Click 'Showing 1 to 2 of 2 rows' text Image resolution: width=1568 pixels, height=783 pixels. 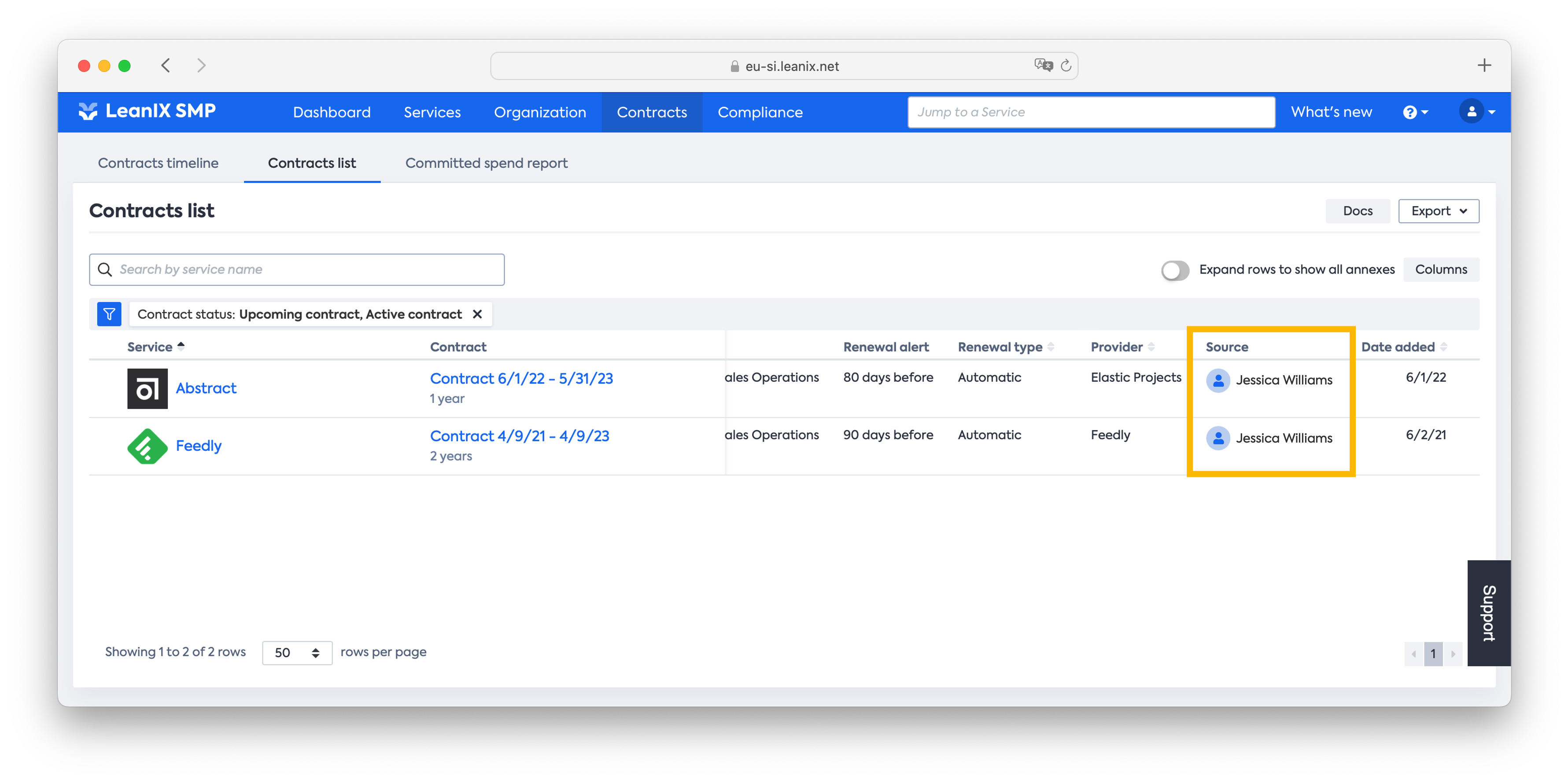pos(175,651)
